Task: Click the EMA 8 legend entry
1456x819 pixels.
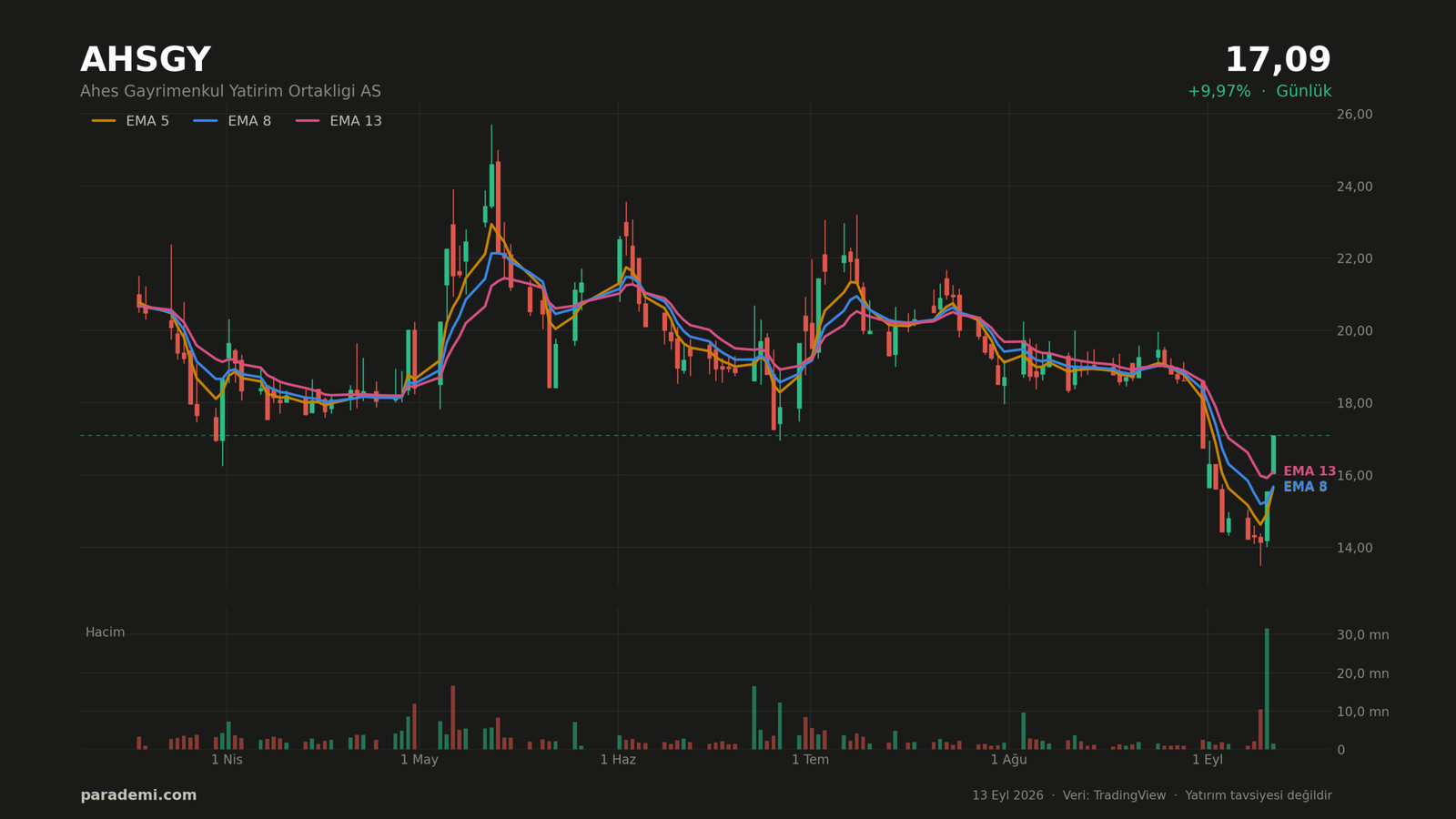Action: 232,121
